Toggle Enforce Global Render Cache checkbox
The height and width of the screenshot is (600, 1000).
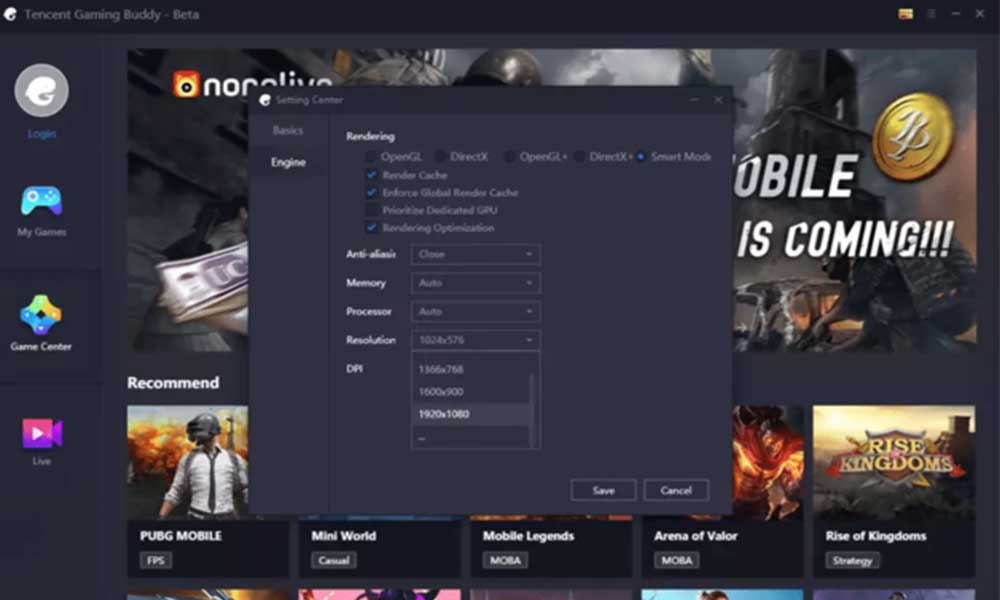[x=371, y=193]
